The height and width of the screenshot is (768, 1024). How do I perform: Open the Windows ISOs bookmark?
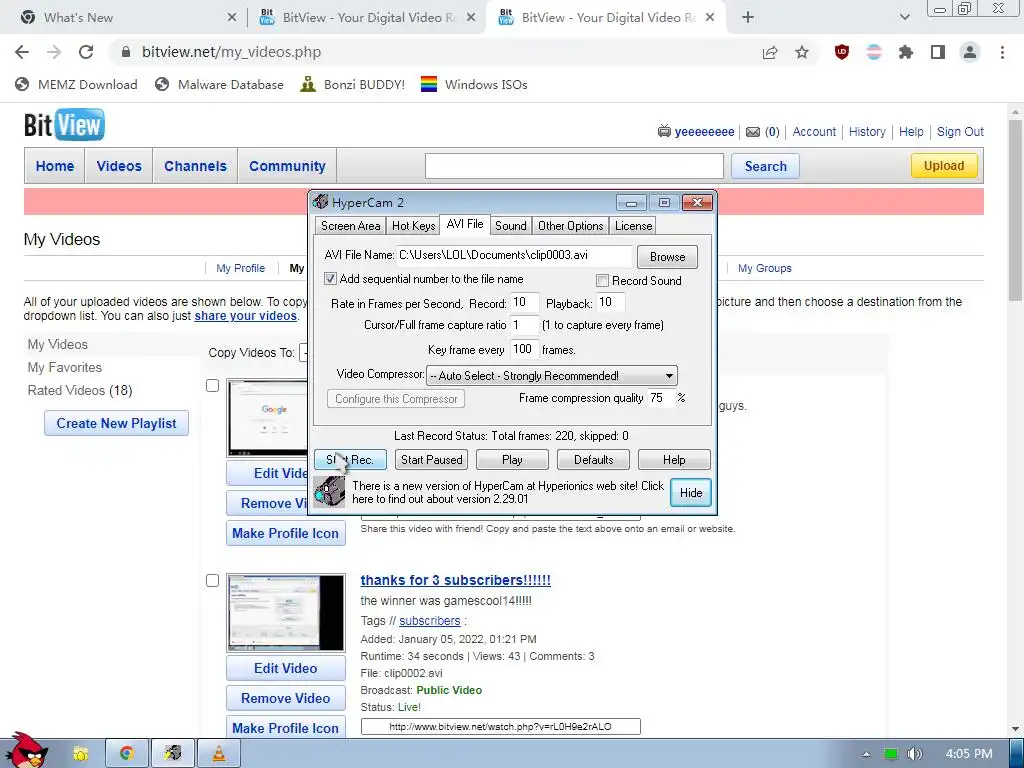pos(473,84)
